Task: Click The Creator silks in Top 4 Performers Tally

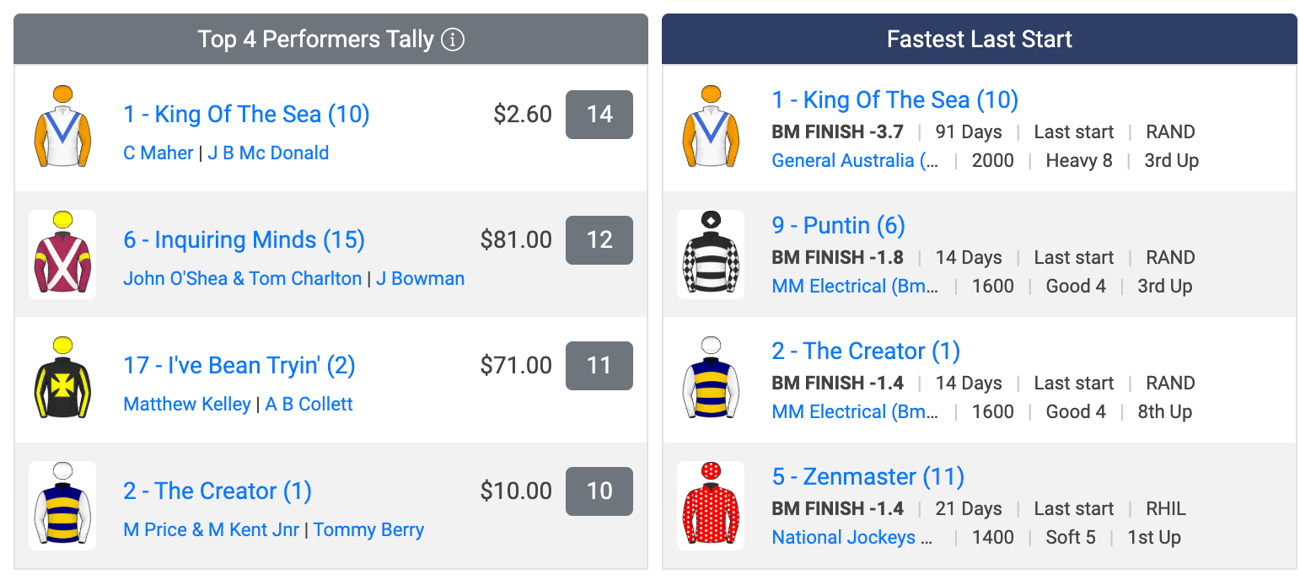Action: (63, 505)
